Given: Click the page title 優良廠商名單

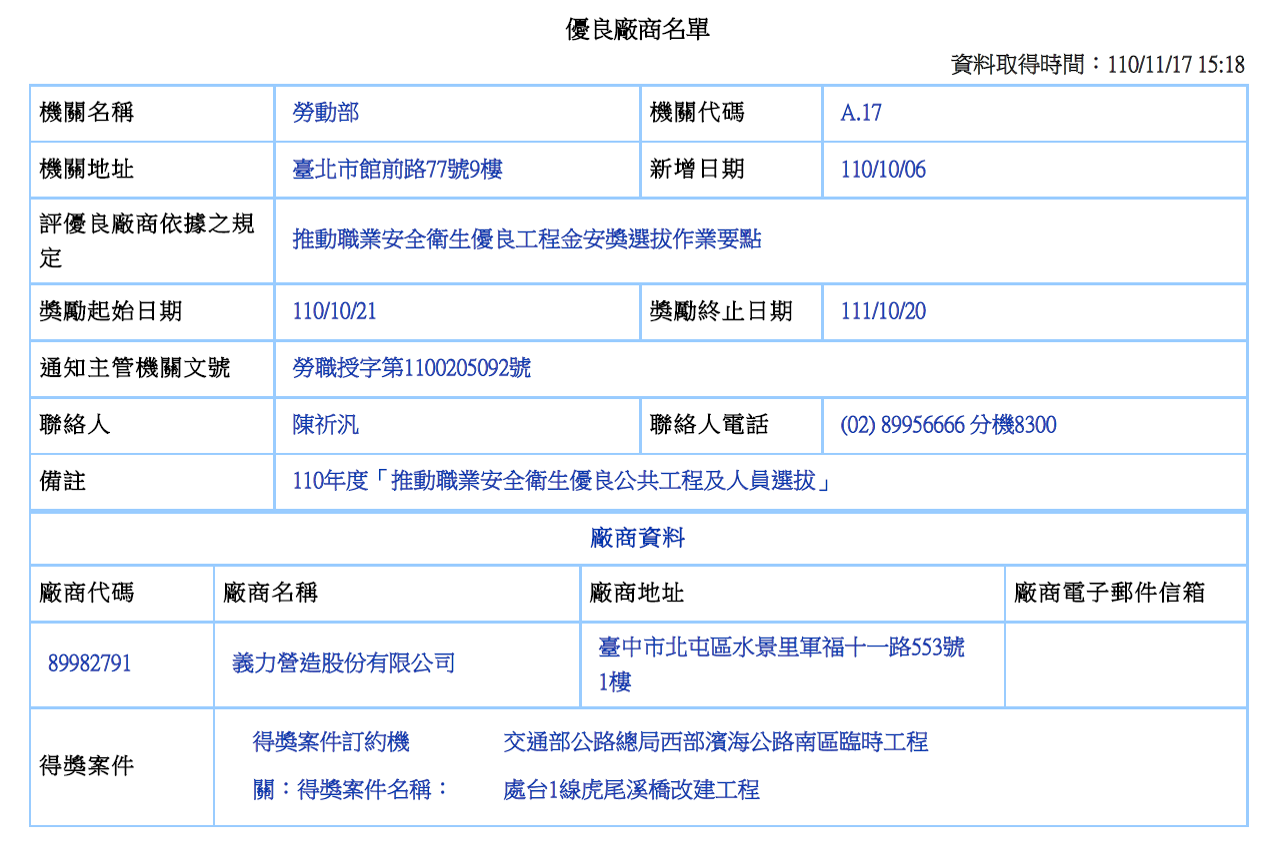Looking at the screenshot, I should pos(638,30).
